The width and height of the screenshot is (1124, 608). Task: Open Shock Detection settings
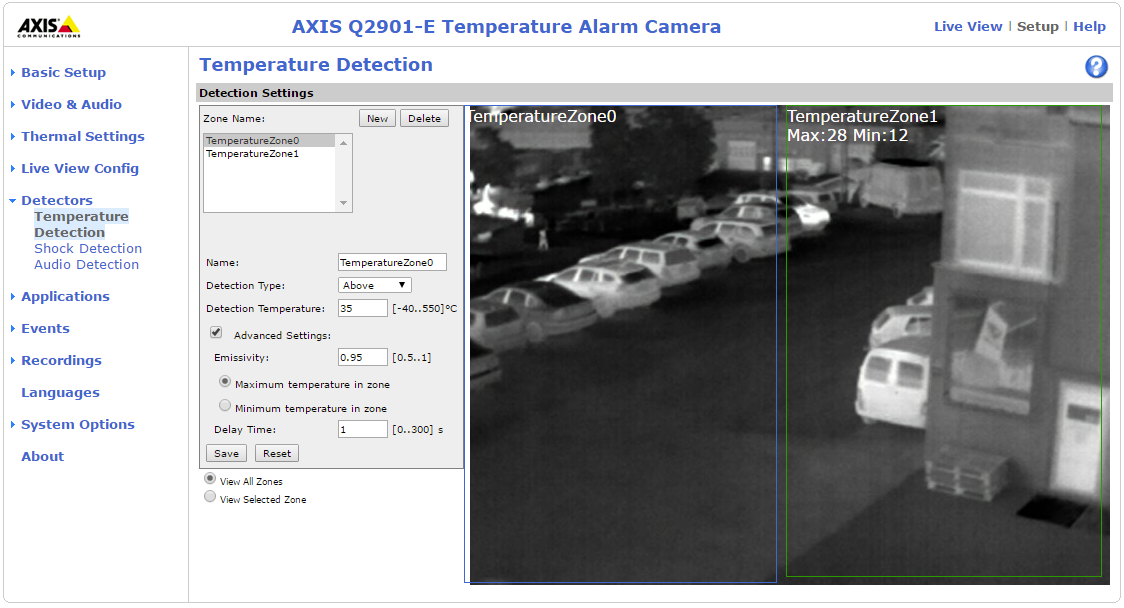click(x=87, y=248)
